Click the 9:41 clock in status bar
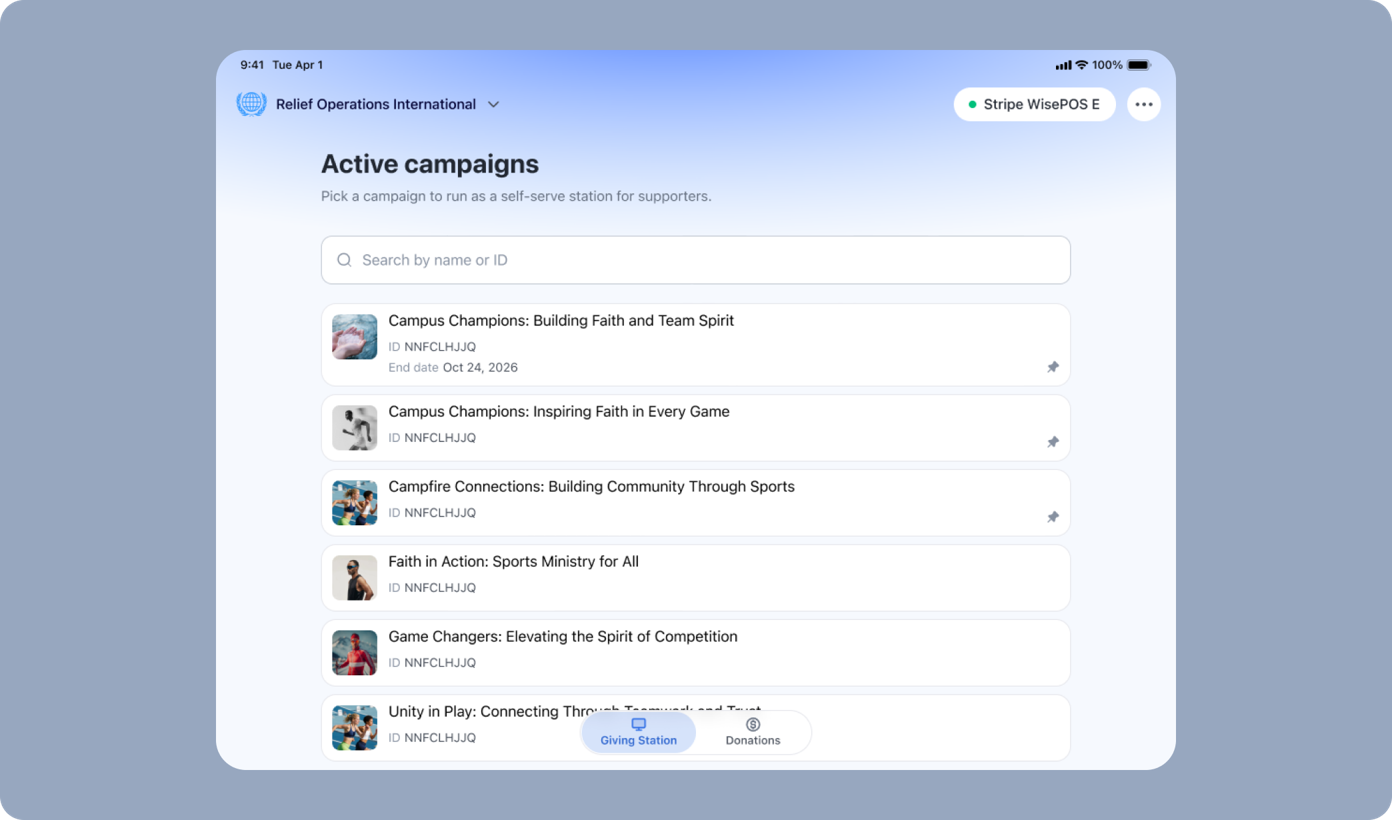This screenshot has height=820, width=1392. coord(252,65)
